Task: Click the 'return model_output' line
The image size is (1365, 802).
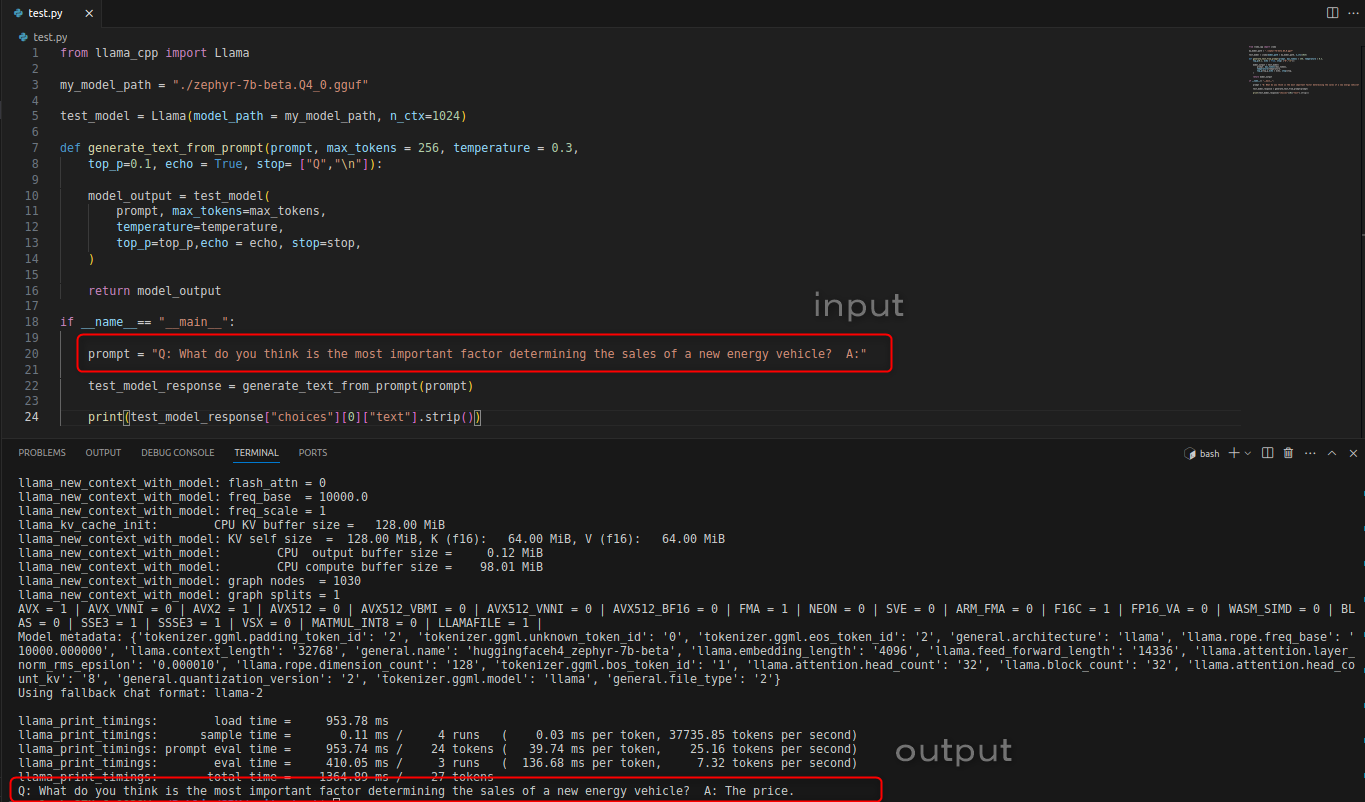Action: coord(154,291)
